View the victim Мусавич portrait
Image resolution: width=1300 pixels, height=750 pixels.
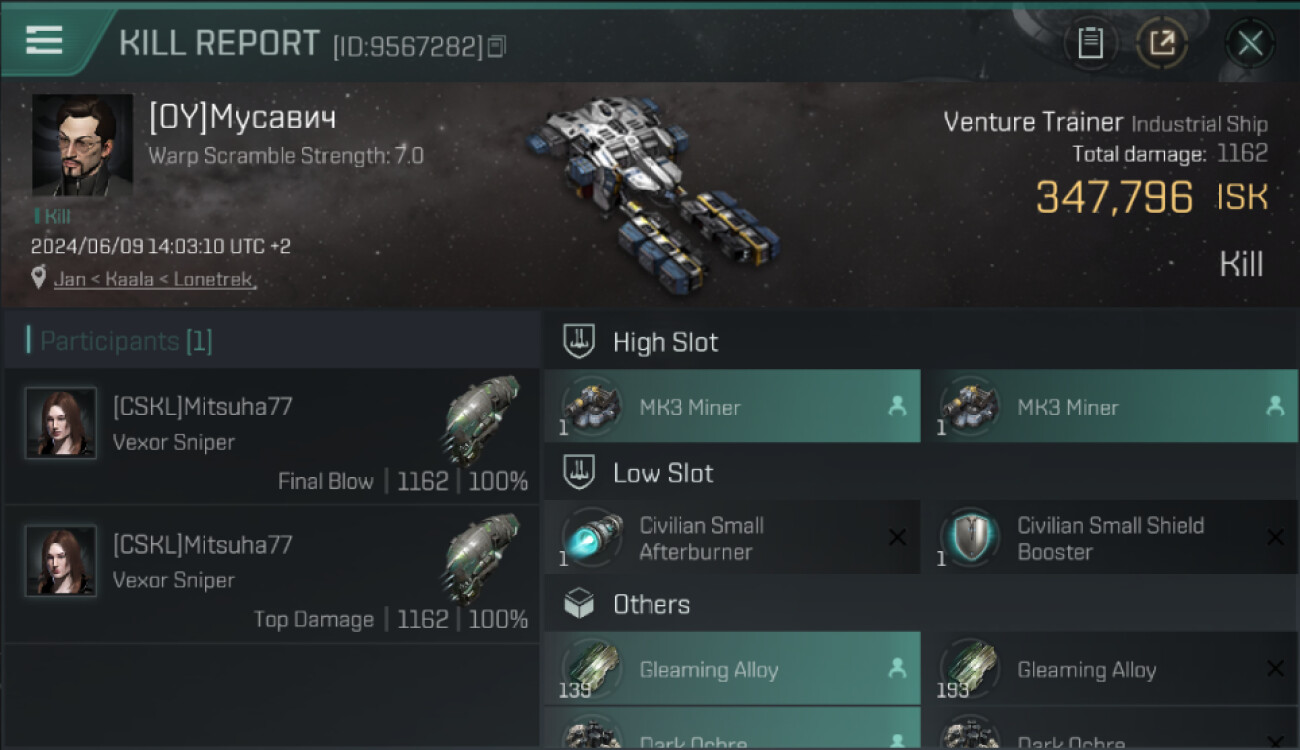[x=82, y=145]
